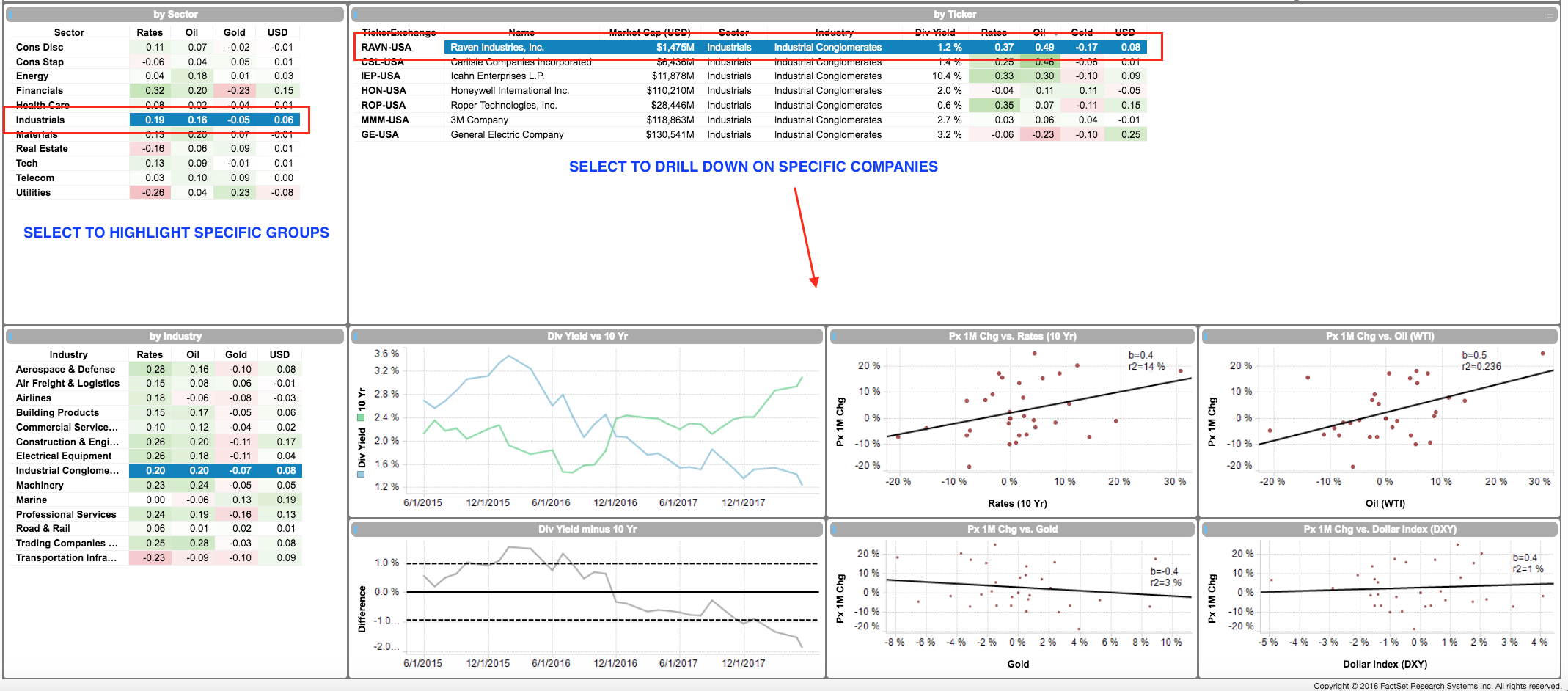The height and width of the screenshot is (691, 1568).
Task: Click the Div Yield blue legend swatch
Action: pos(361,475)
